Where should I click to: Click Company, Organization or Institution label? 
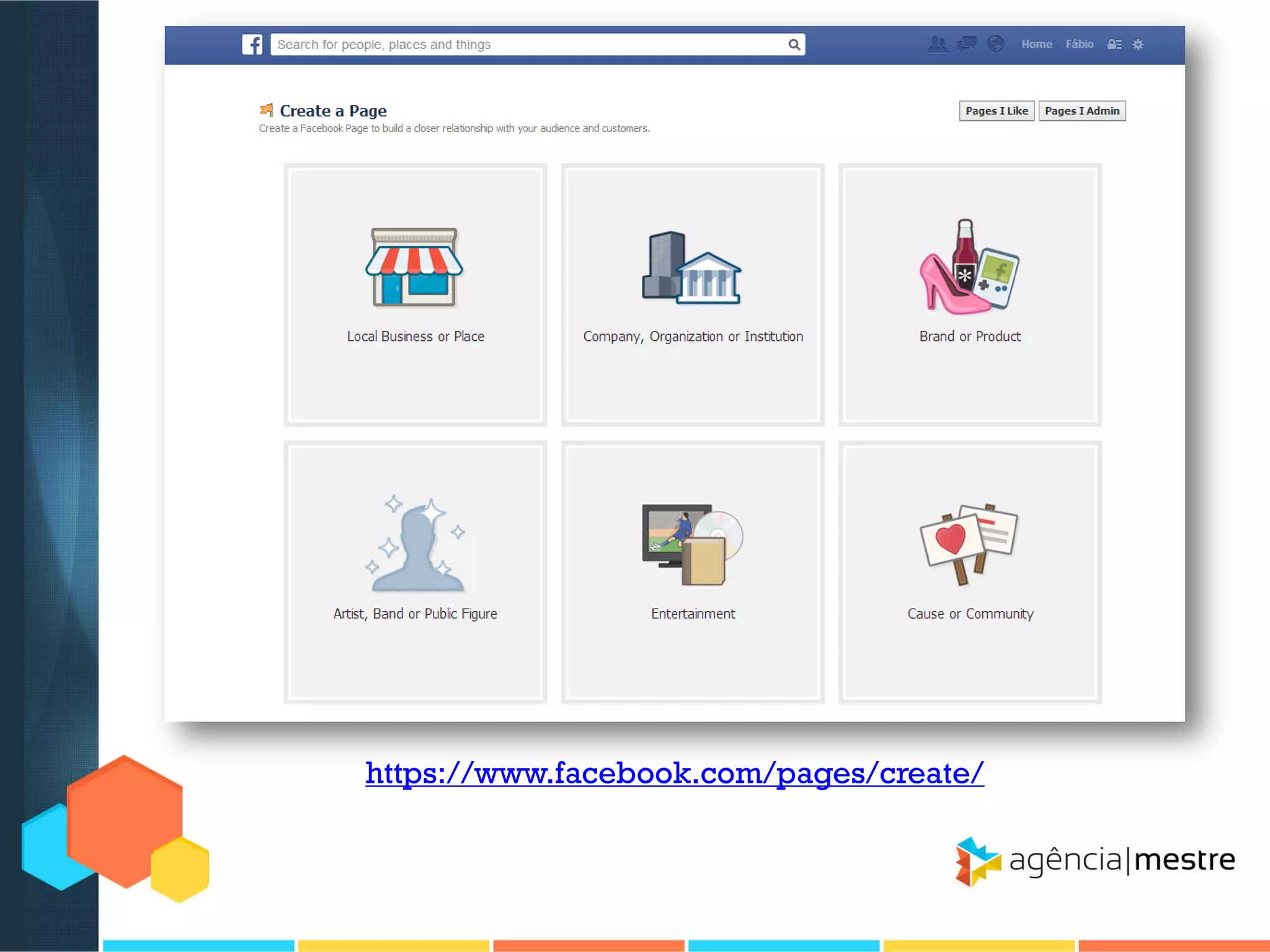pyautogui.click(x=693, y=337)
